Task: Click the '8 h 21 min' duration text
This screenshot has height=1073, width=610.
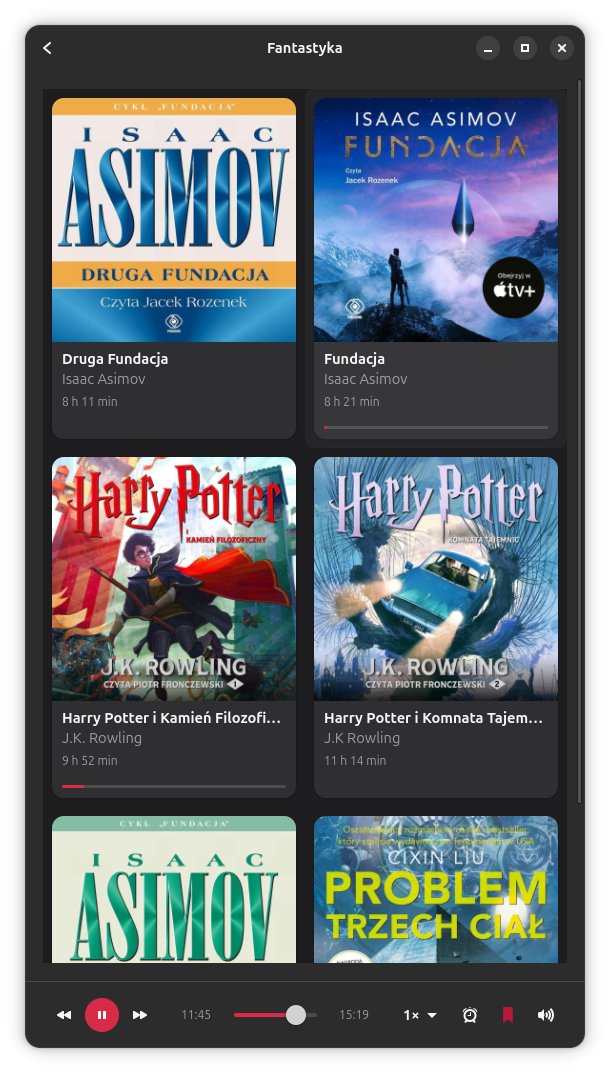Action: click(x=352, y=402)
